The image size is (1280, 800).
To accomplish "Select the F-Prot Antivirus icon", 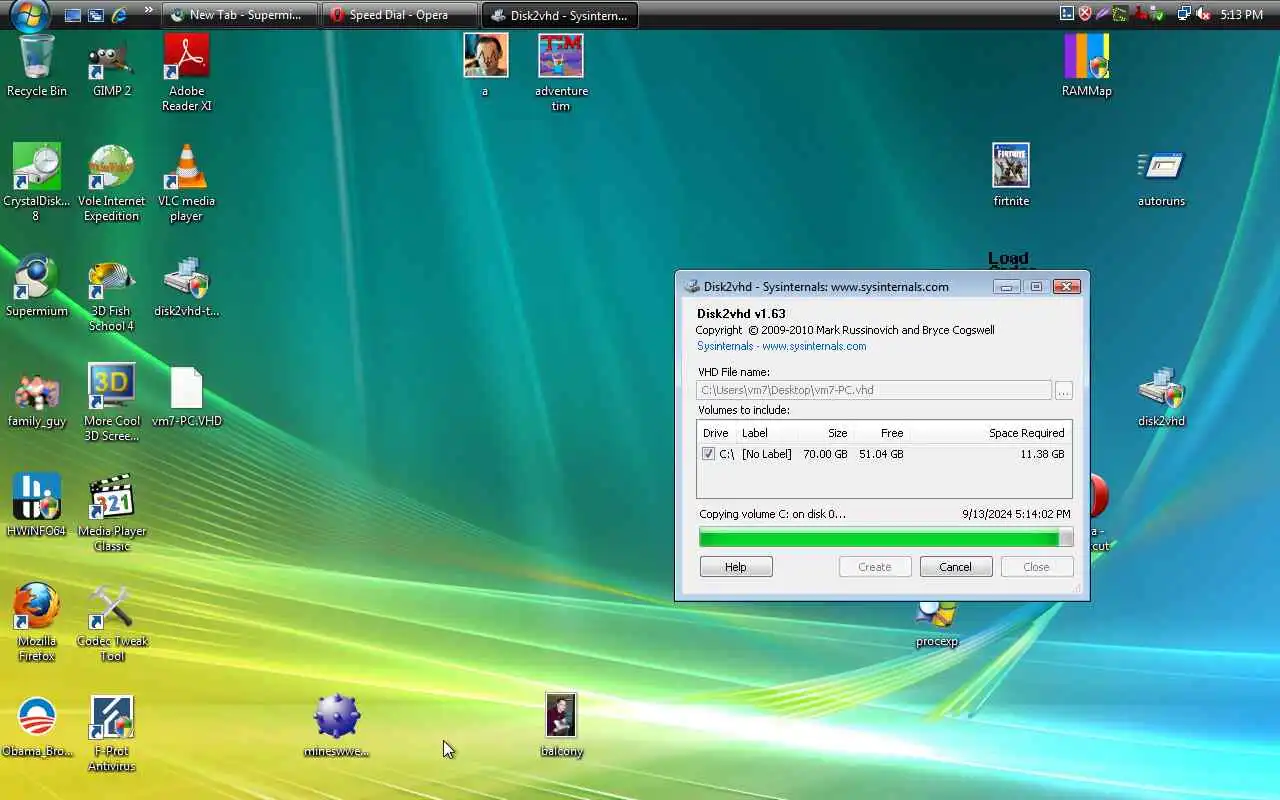I will click(111, 732).
